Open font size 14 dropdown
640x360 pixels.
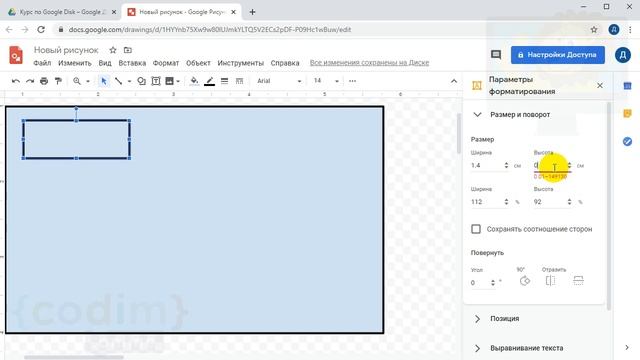326,81
